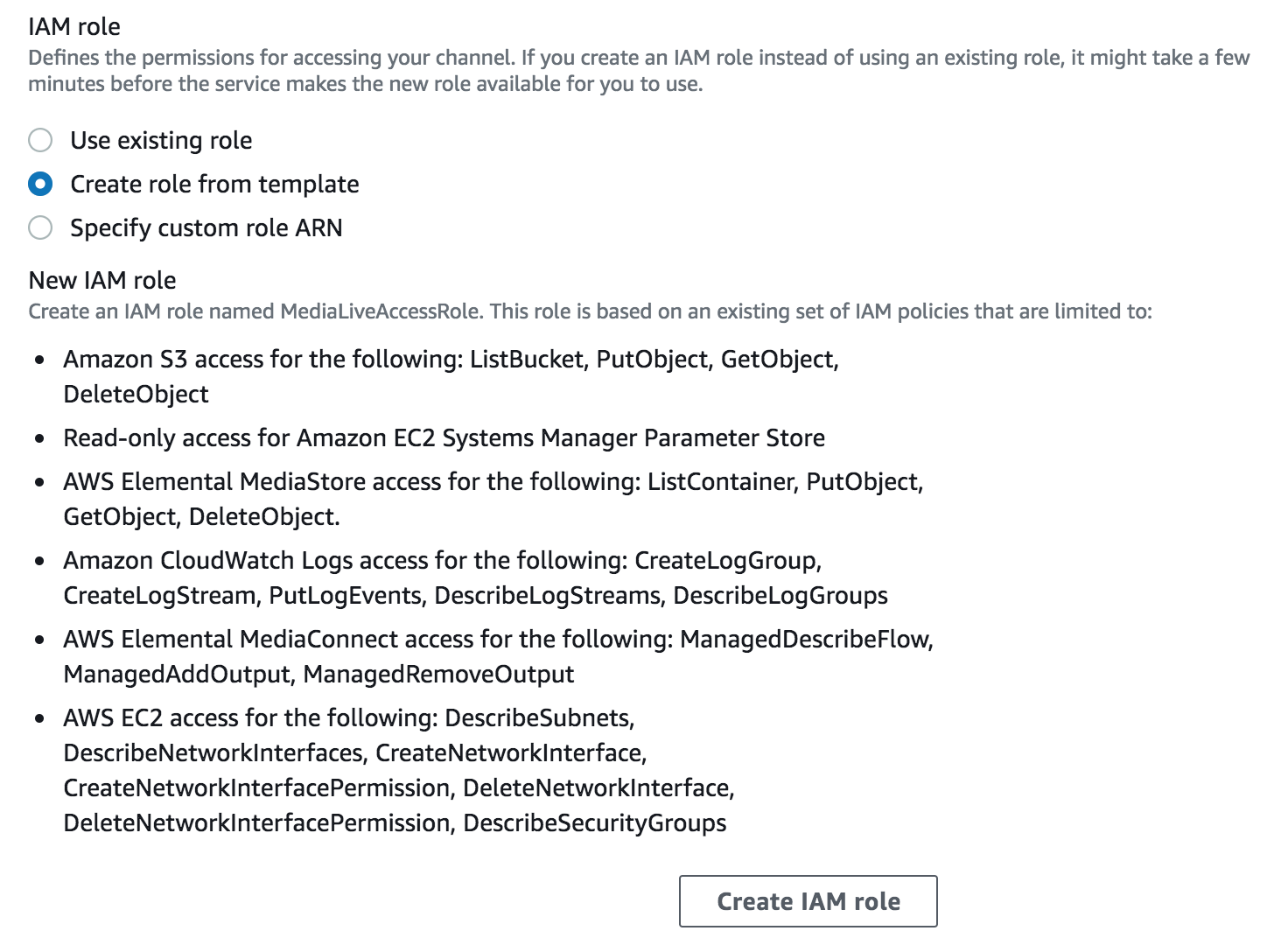Select the Specify custom role ARN radio button

(40, 227)
